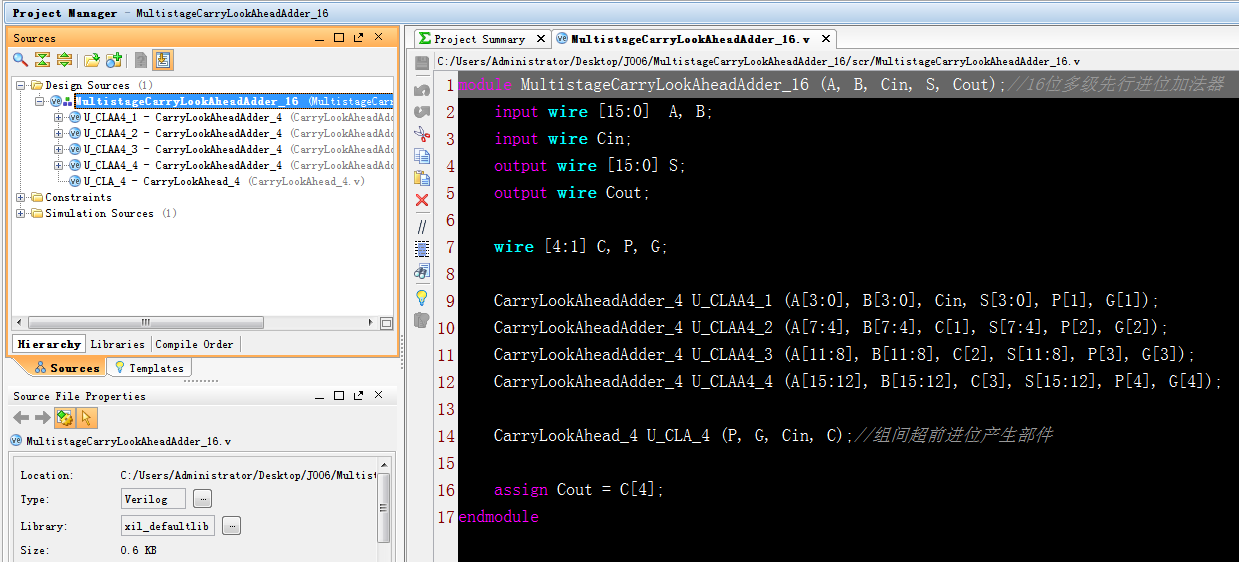Screen dimensions: 1239x562
Task: Click the Sources scrollbar left arrow
Action: (18, 323)
